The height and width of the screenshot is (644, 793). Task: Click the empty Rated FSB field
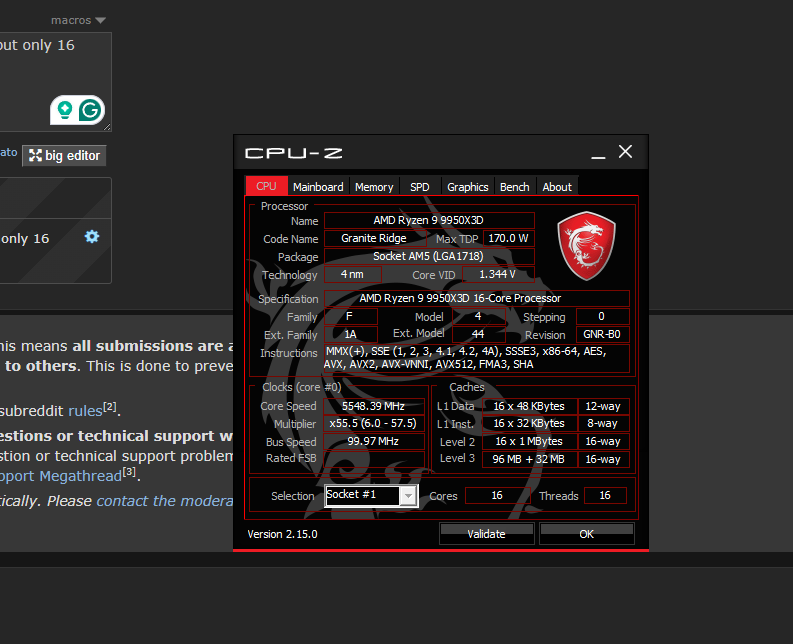click(374, 459)
